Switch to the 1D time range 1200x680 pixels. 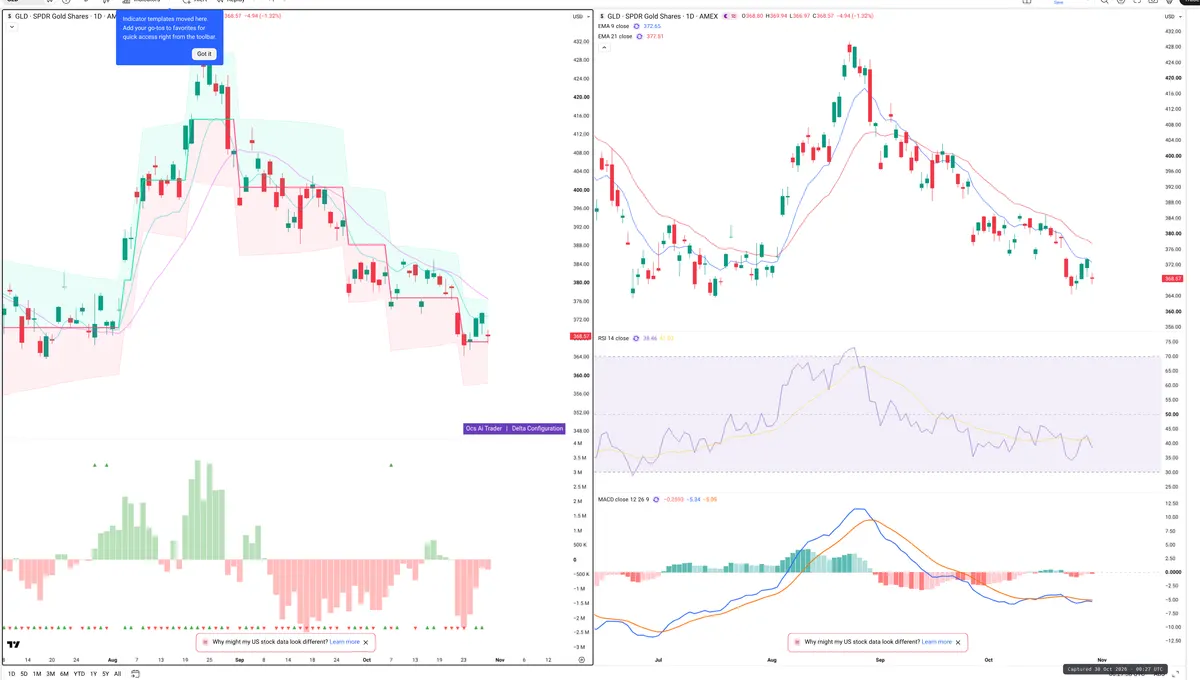point(11,674)
